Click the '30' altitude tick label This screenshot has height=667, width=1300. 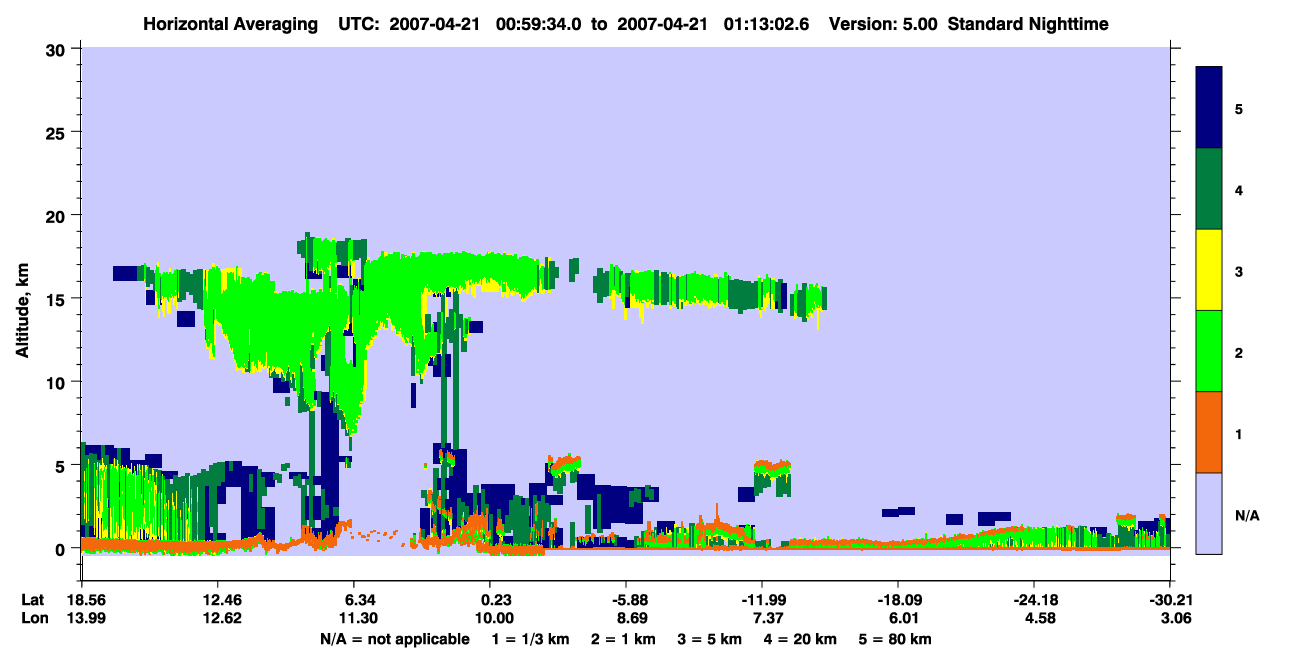[x=58, y=49]
